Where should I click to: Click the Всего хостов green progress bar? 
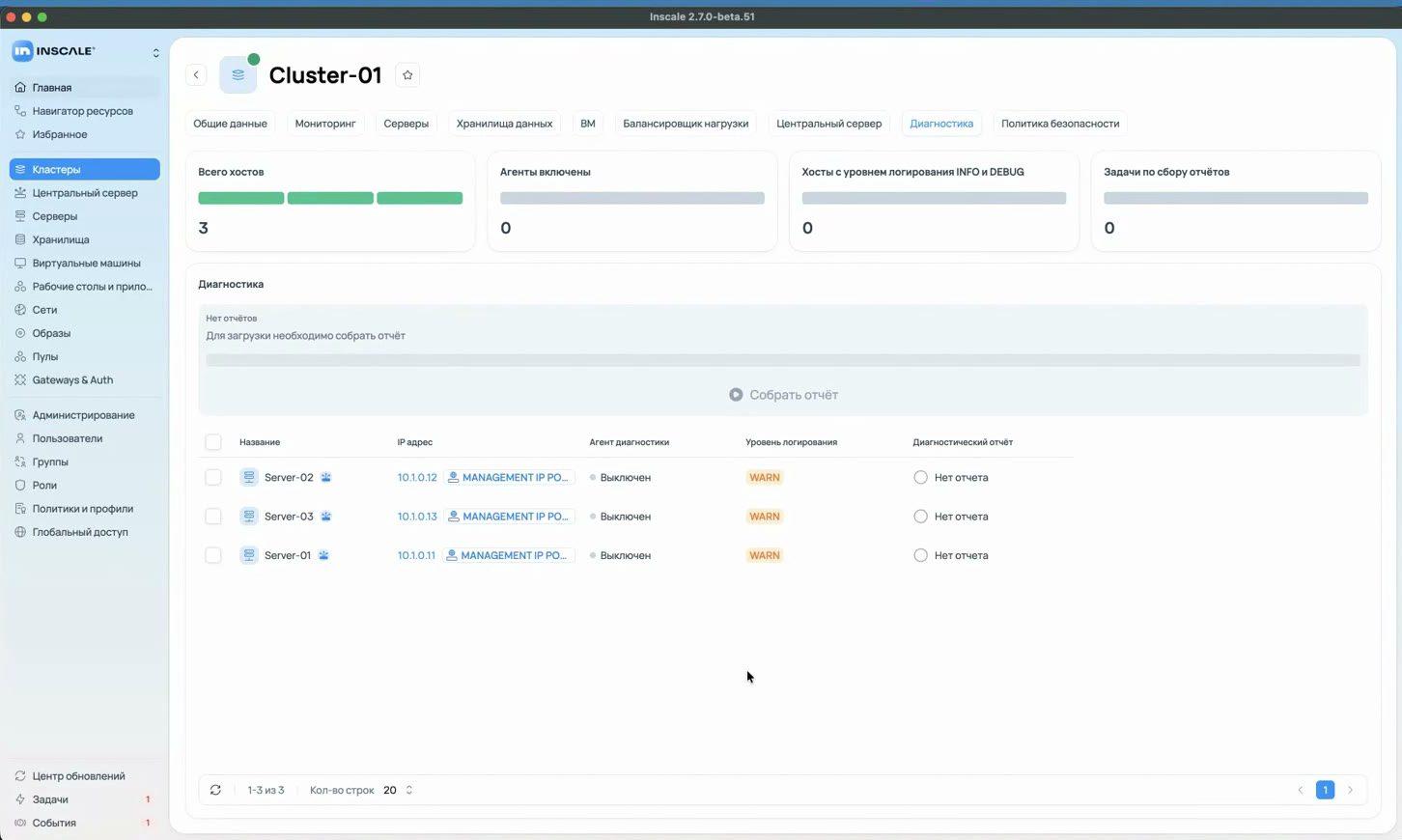coord(330,198)
